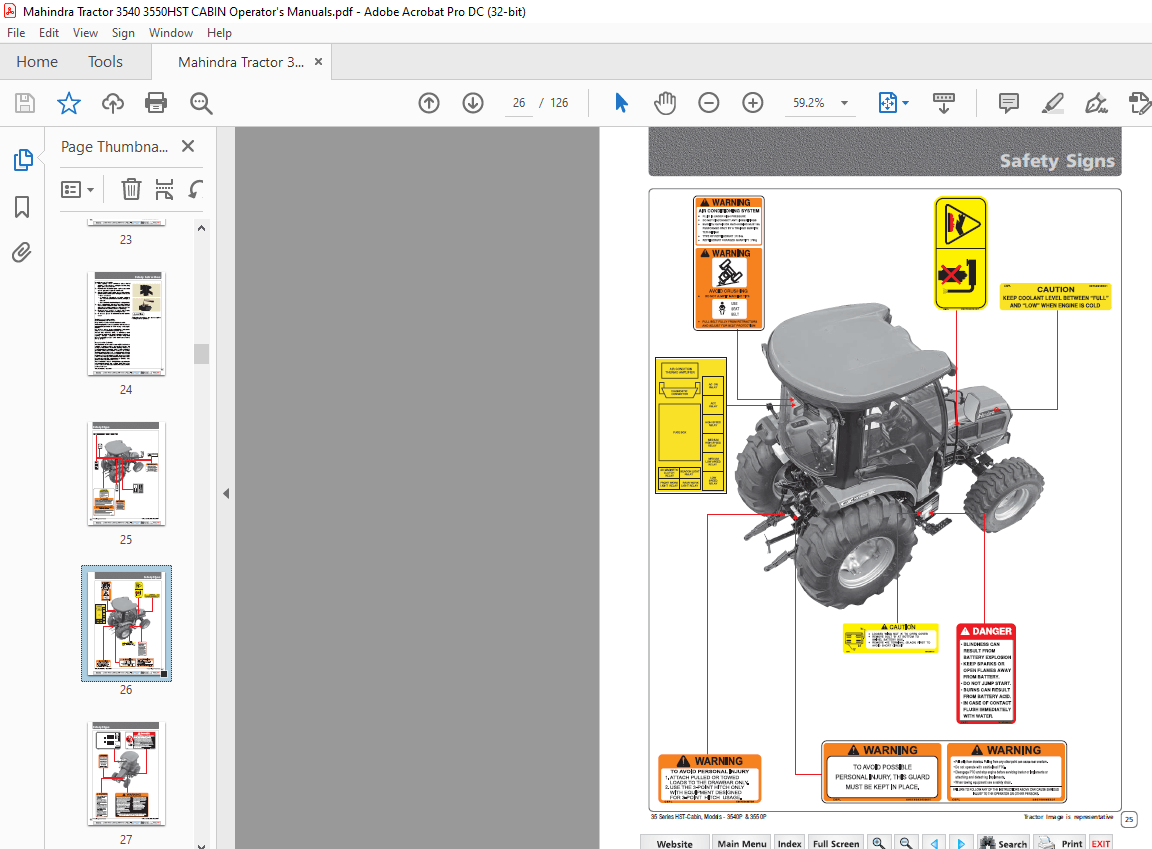Image resolution: width=1152 pixels, height=849 pixels.
Task: Open the Bookmarks panel in the sidebar
Action: tap(22, 206)
